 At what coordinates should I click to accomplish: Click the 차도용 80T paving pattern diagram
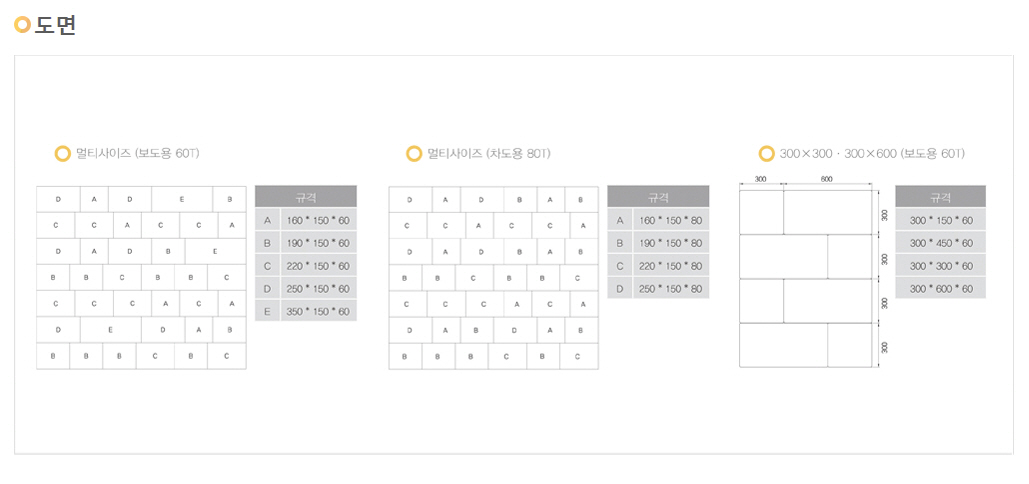tap(493, 277)
